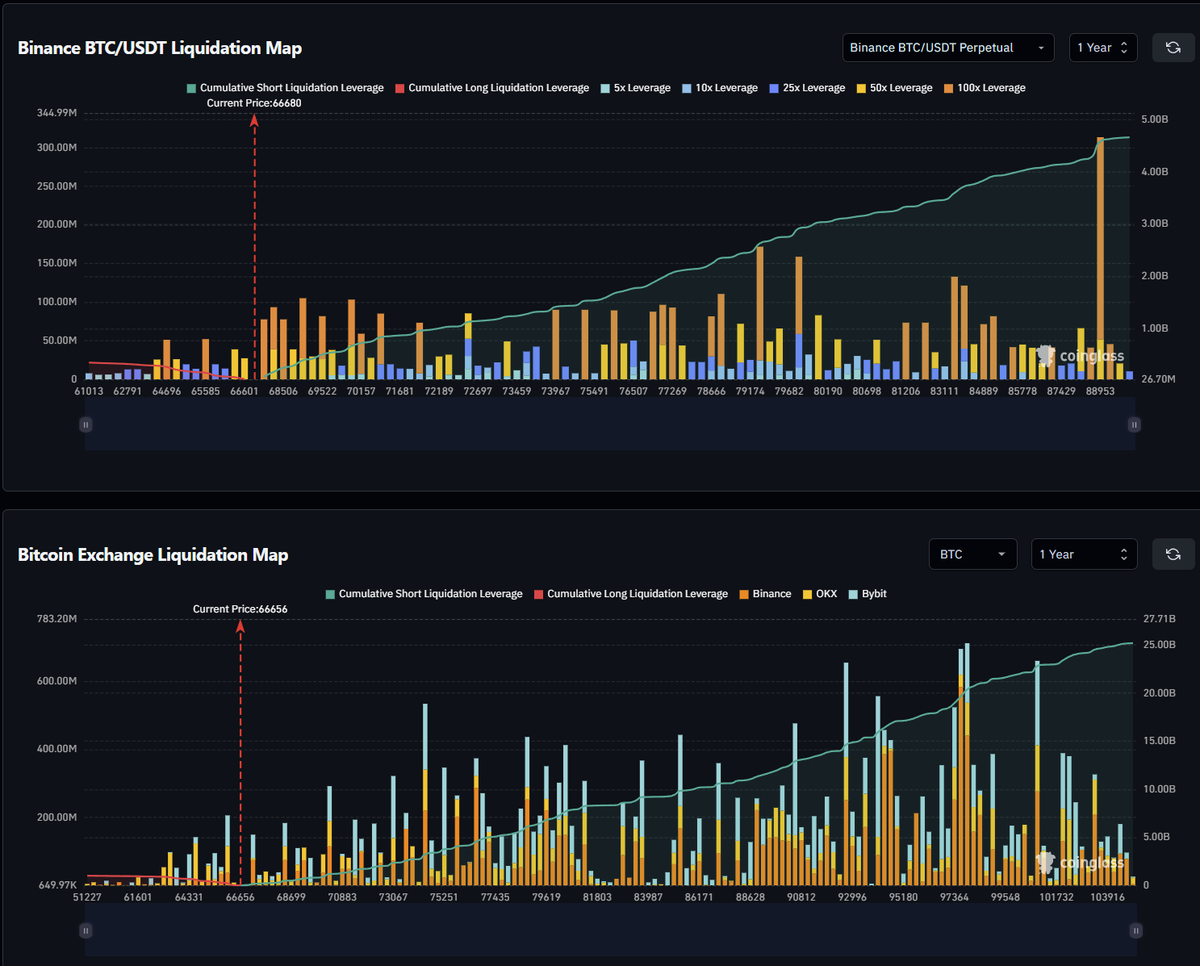Image resolution: width=1200 pixels, height=966 pixels.
Task: Open the top 1 Year timeframe dropdown
Action: 1103,47
